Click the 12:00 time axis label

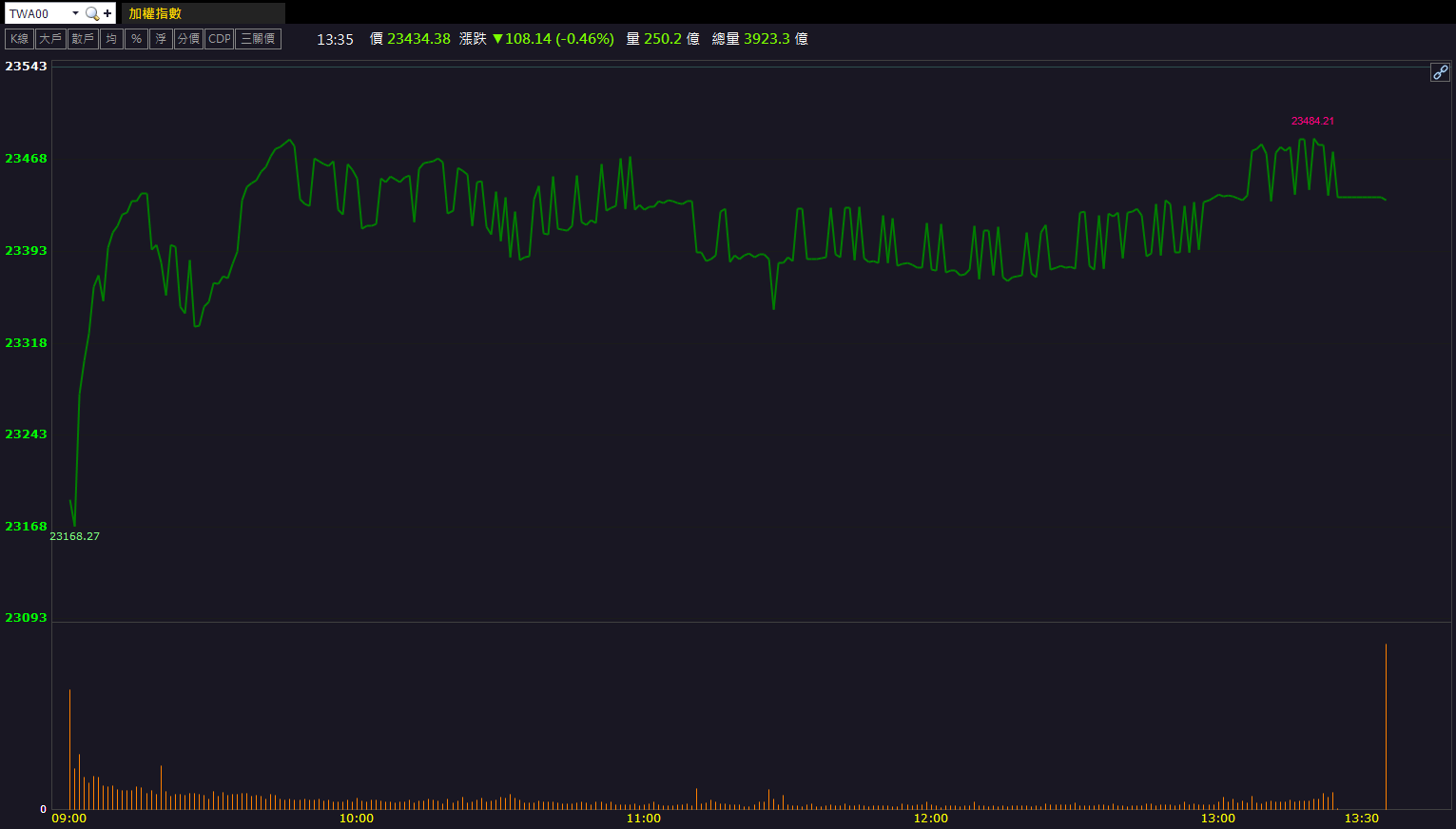tap(931, 818)
